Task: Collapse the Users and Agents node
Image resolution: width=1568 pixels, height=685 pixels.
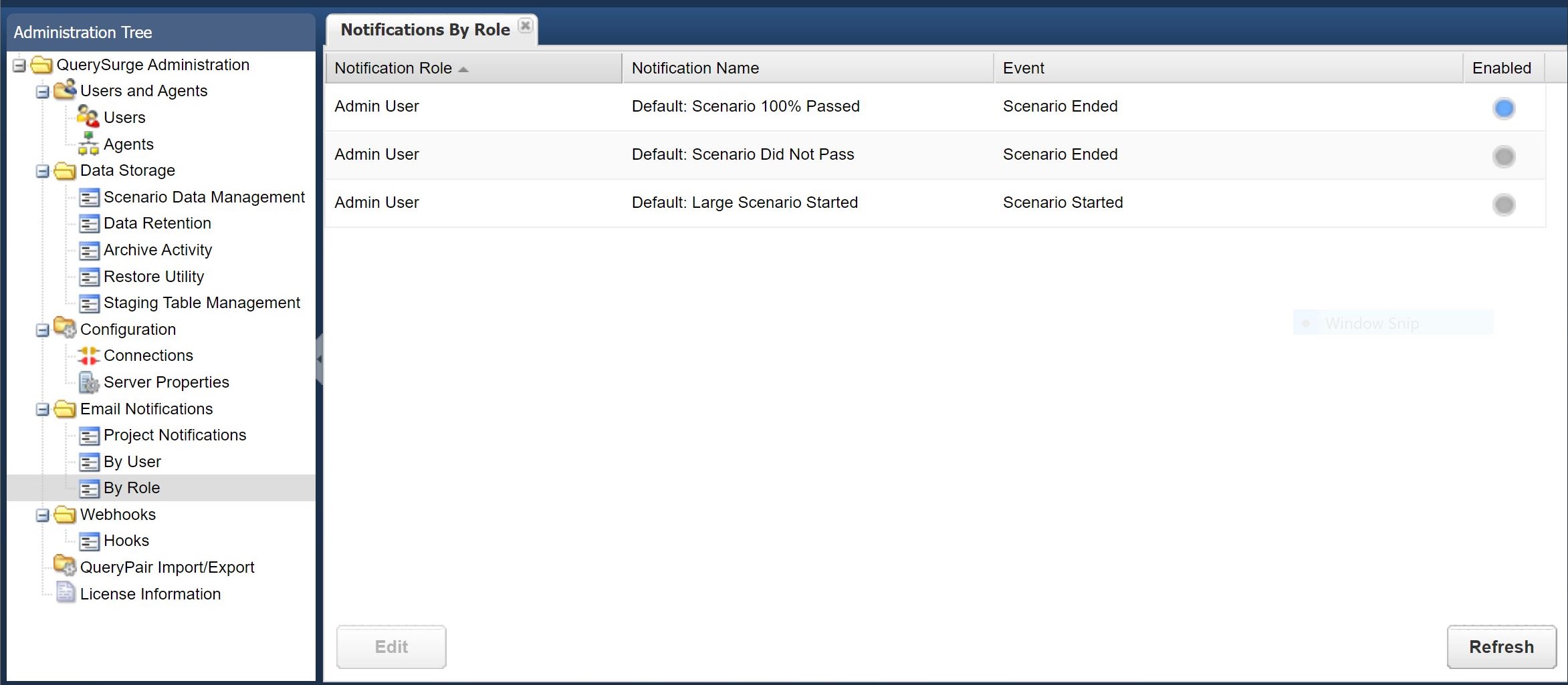Action: (x=42, y=92)
